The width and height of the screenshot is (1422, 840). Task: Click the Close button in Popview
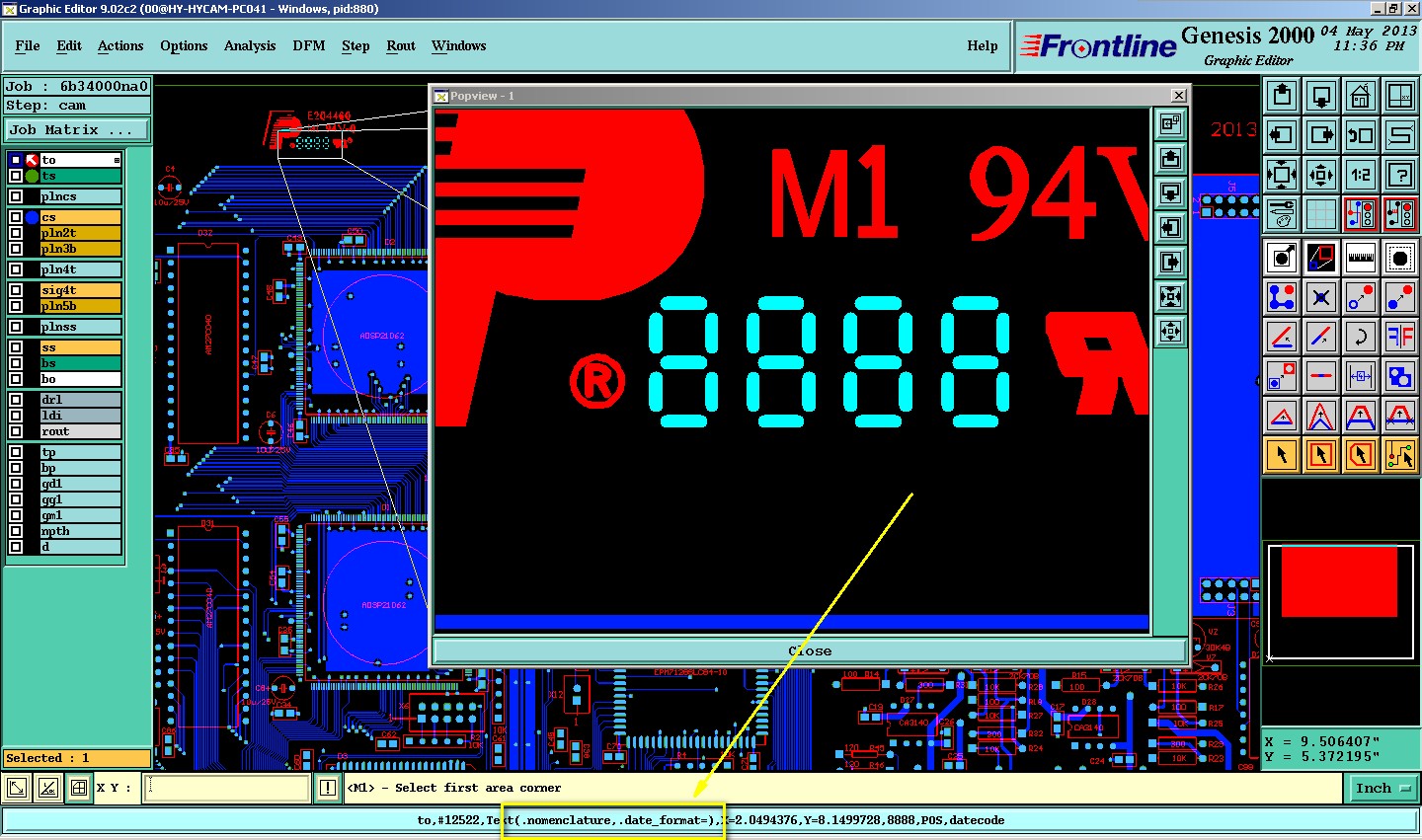pyautogui.click(x=810, y=650)
